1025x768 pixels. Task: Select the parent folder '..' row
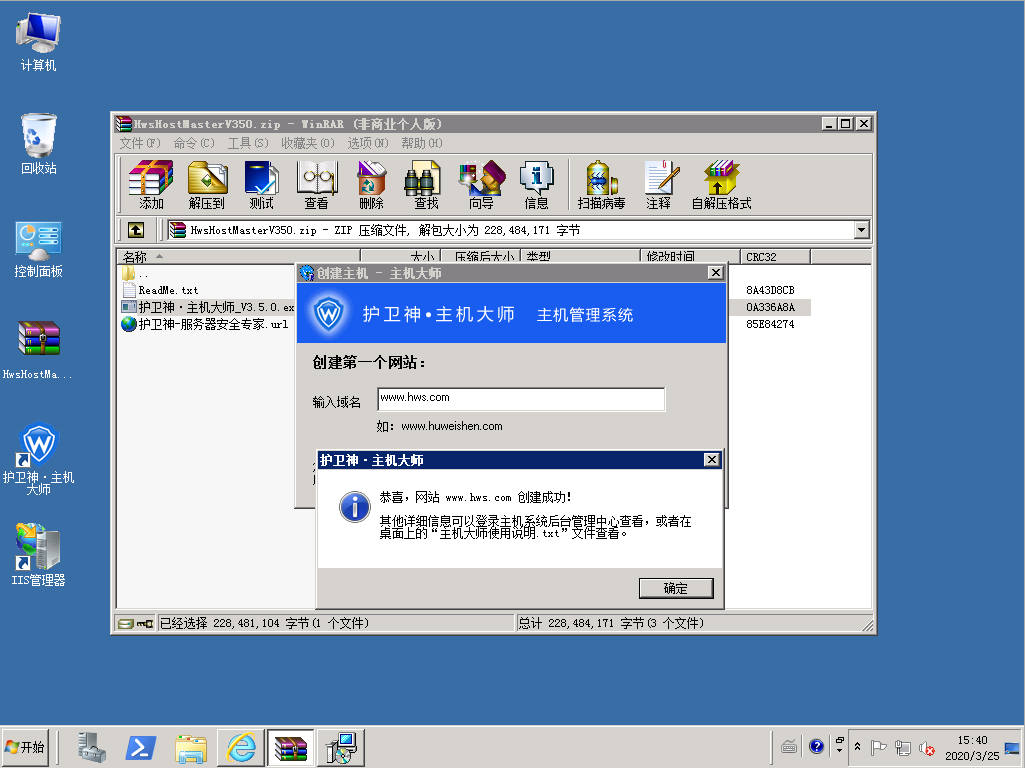click(x=135, y=273)
